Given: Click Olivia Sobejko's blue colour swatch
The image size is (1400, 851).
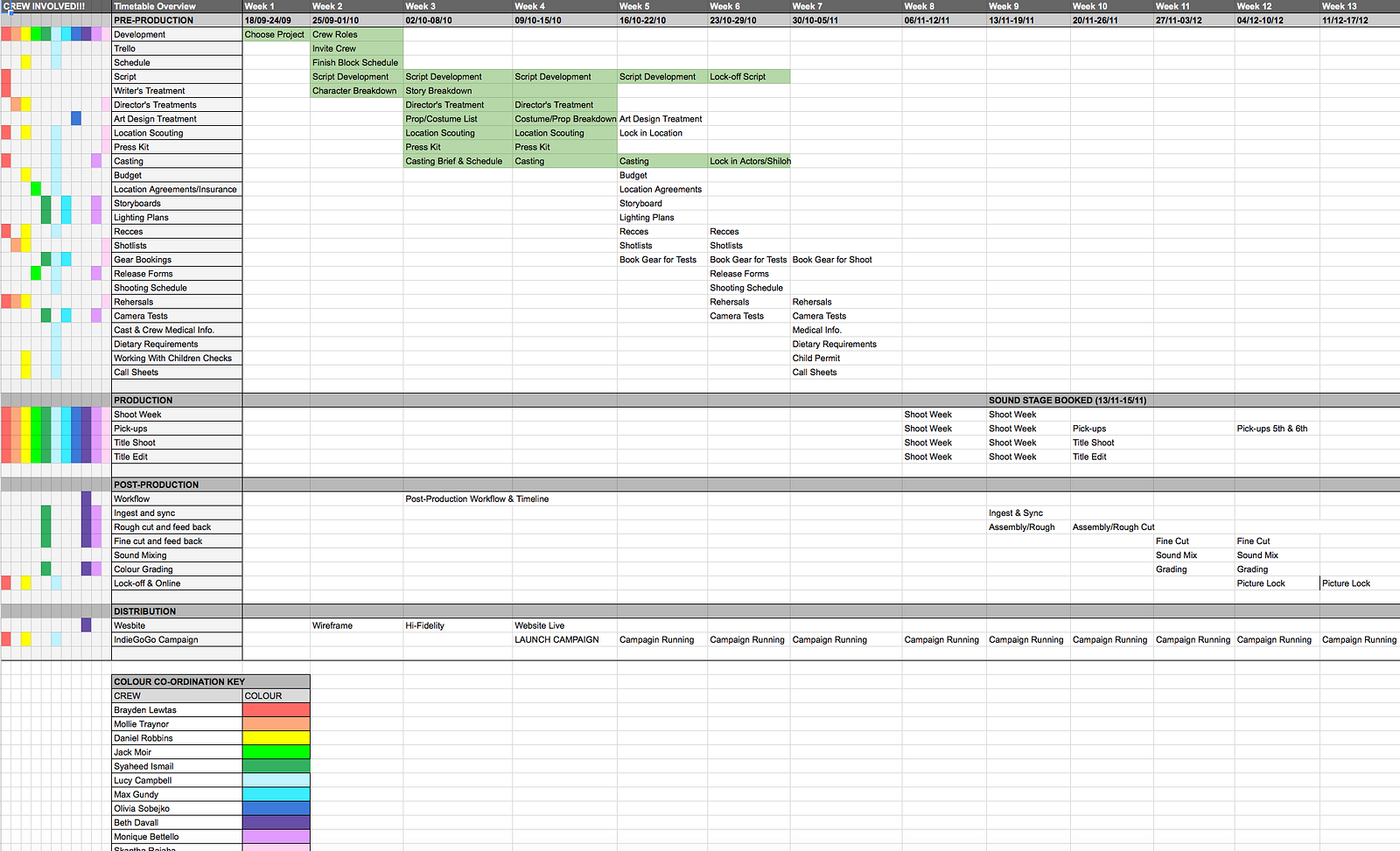Looking at the screenshot, I should tap(276, 808).
